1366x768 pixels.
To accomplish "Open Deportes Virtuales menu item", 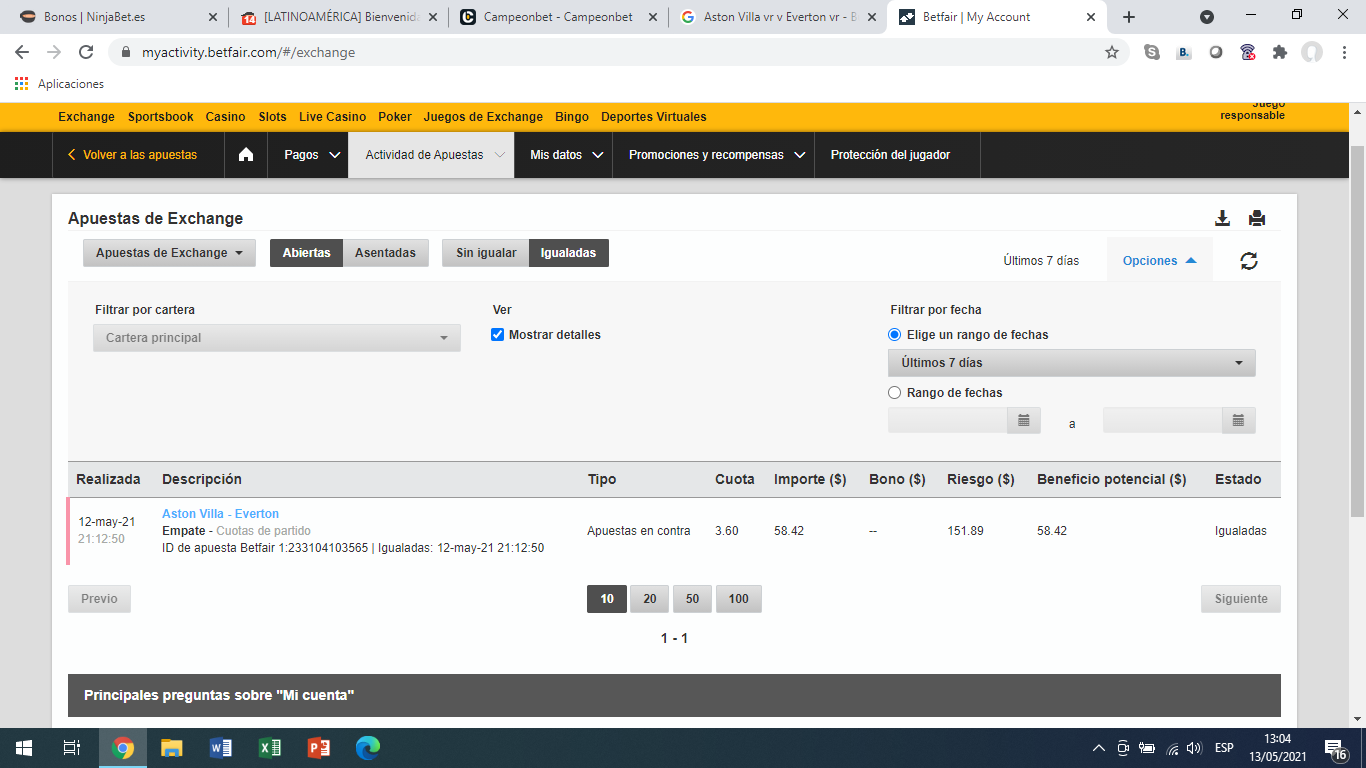I will pos(654,117).
